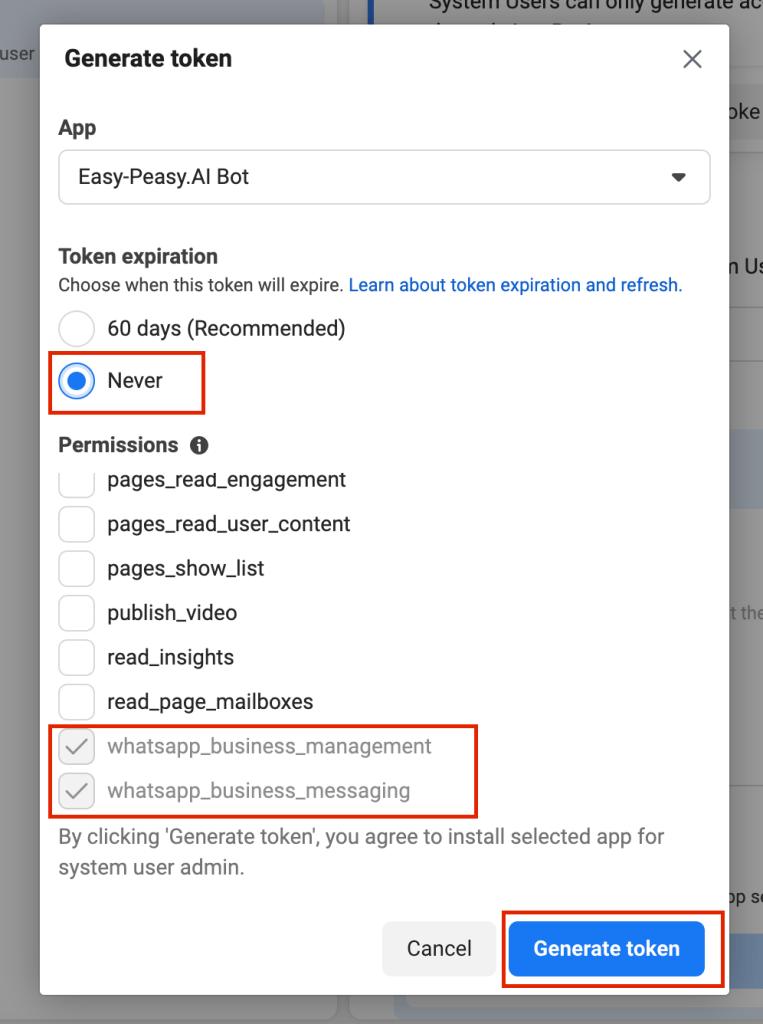Enable publish_video permission

tap(77, 612)
